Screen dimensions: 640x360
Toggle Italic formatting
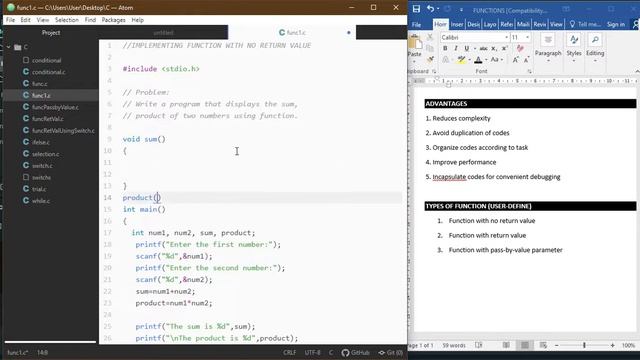coord(456,49)
